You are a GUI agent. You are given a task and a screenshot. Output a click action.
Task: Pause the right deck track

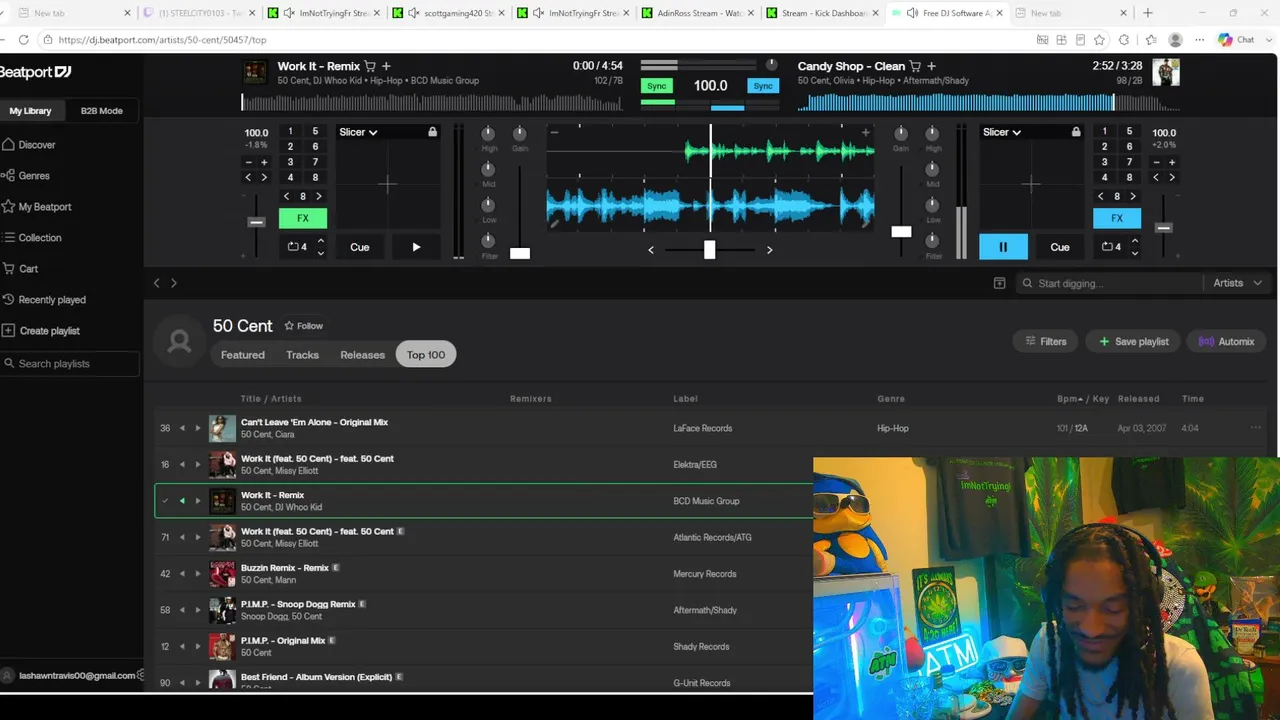point(1003,247)
